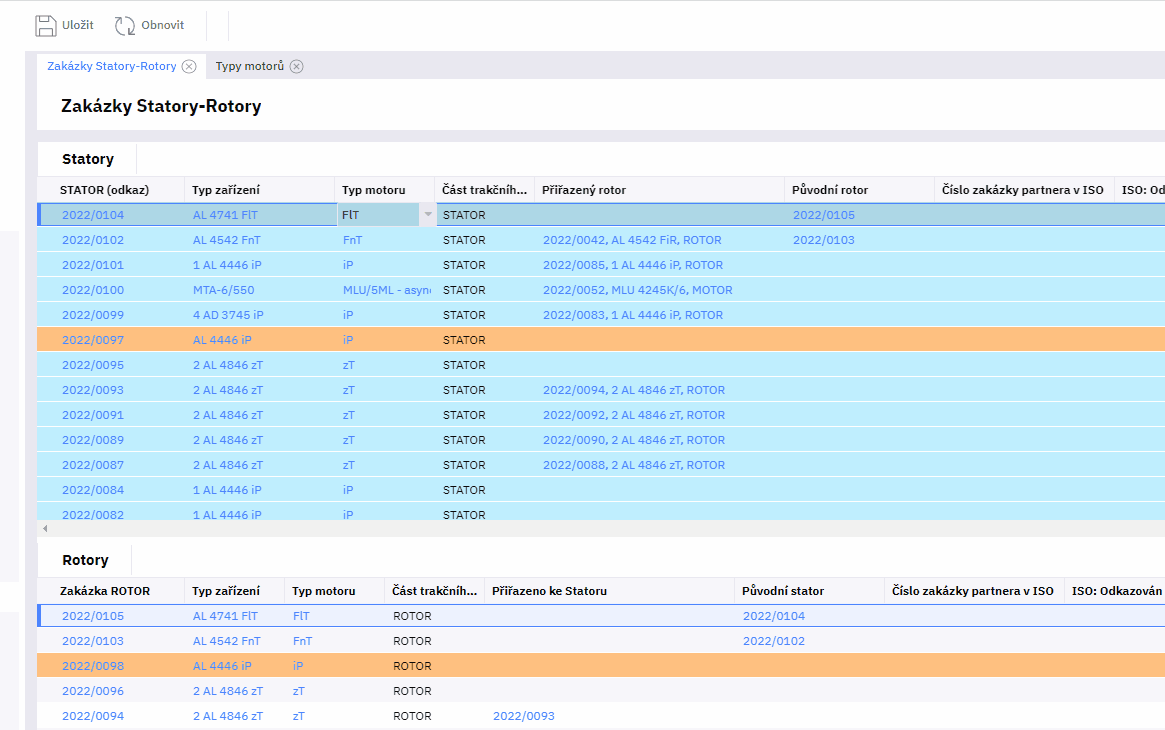
Task: Close the Zakázky Statory-Rotory tab
Action: tap(189, 66)
